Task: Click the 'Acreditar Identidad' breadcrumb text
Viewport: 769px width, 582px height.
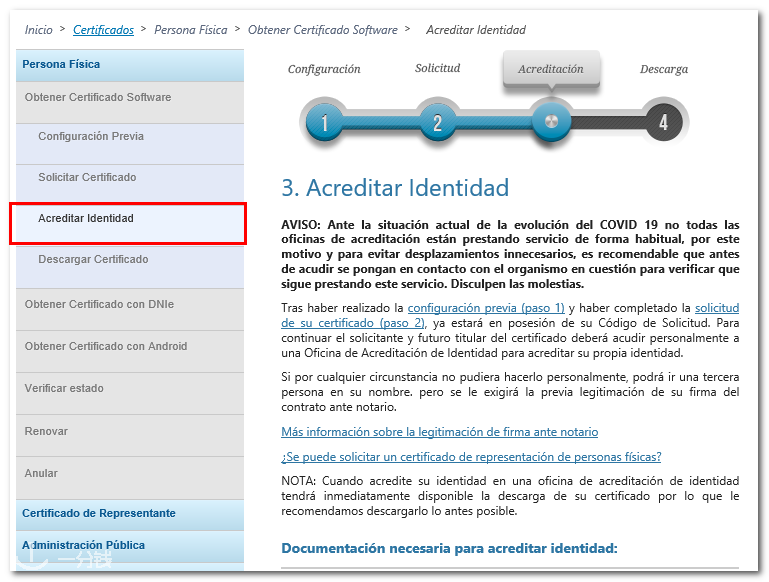Action: (x=476, y=30)
